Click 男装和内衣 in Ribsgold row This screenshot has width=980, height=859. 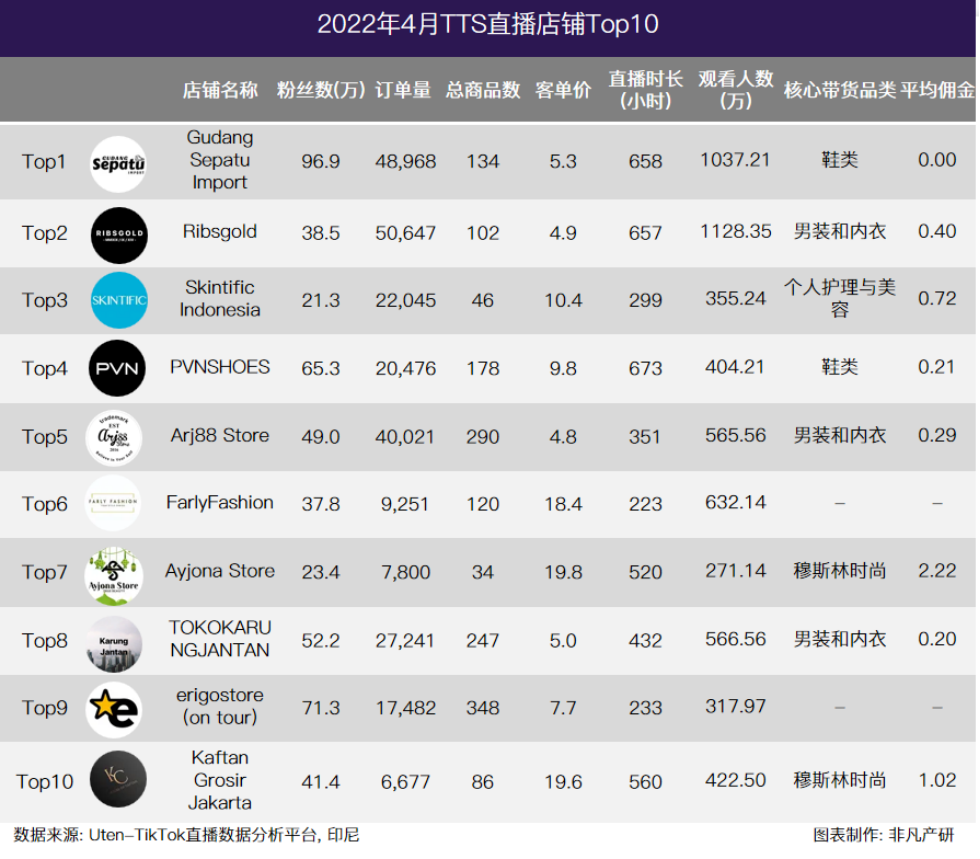tap(839, 231)
